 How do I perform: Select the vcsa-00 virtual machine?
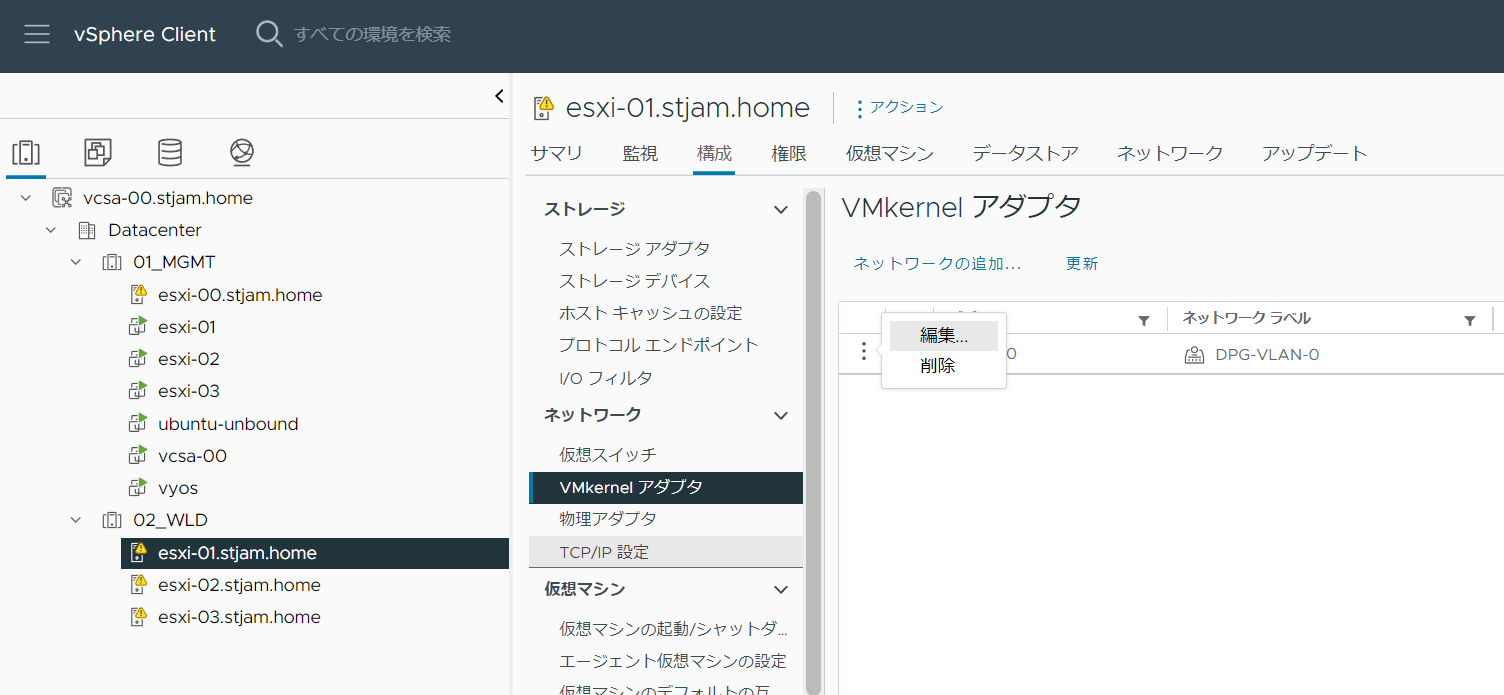point(192,456)
